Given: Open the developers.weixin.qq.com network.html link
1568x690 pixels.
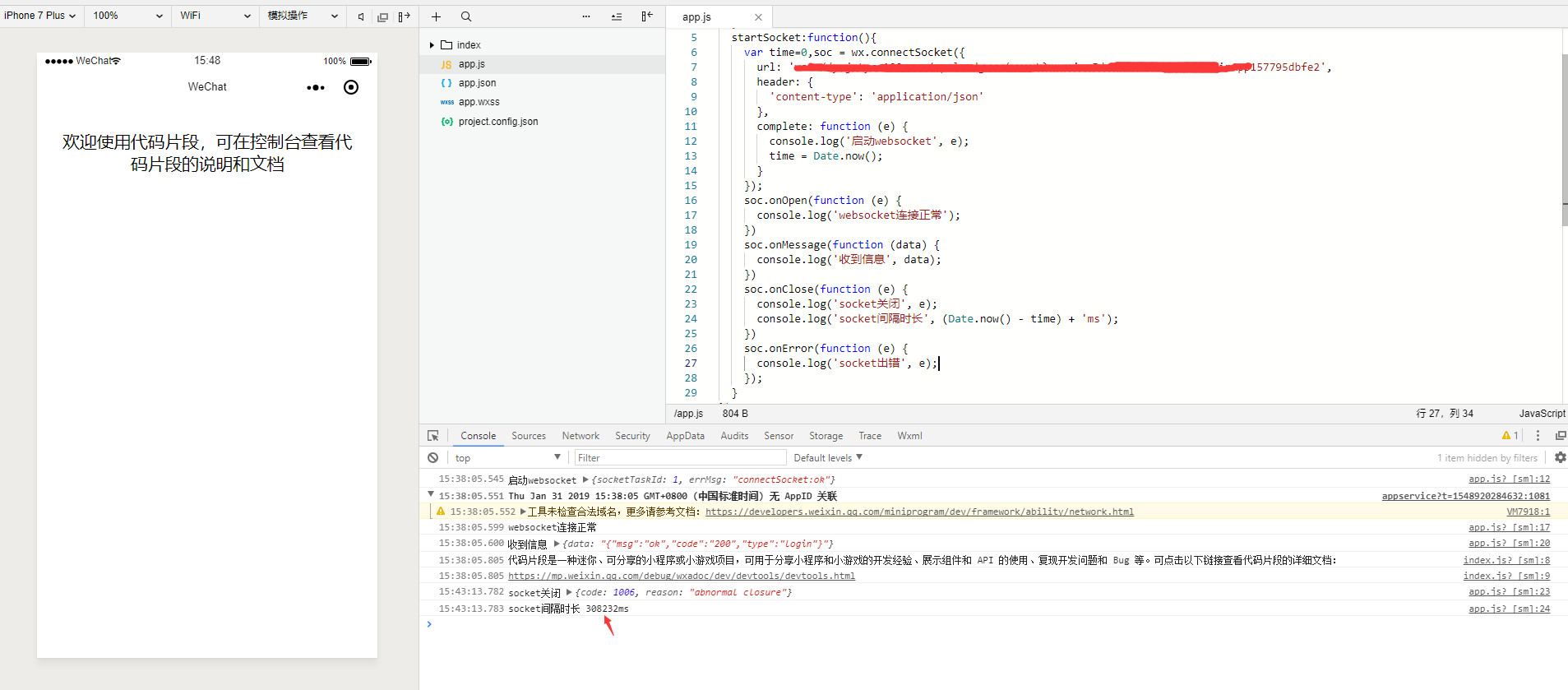Looking at the screenshot, I should (x=919, y=512).
